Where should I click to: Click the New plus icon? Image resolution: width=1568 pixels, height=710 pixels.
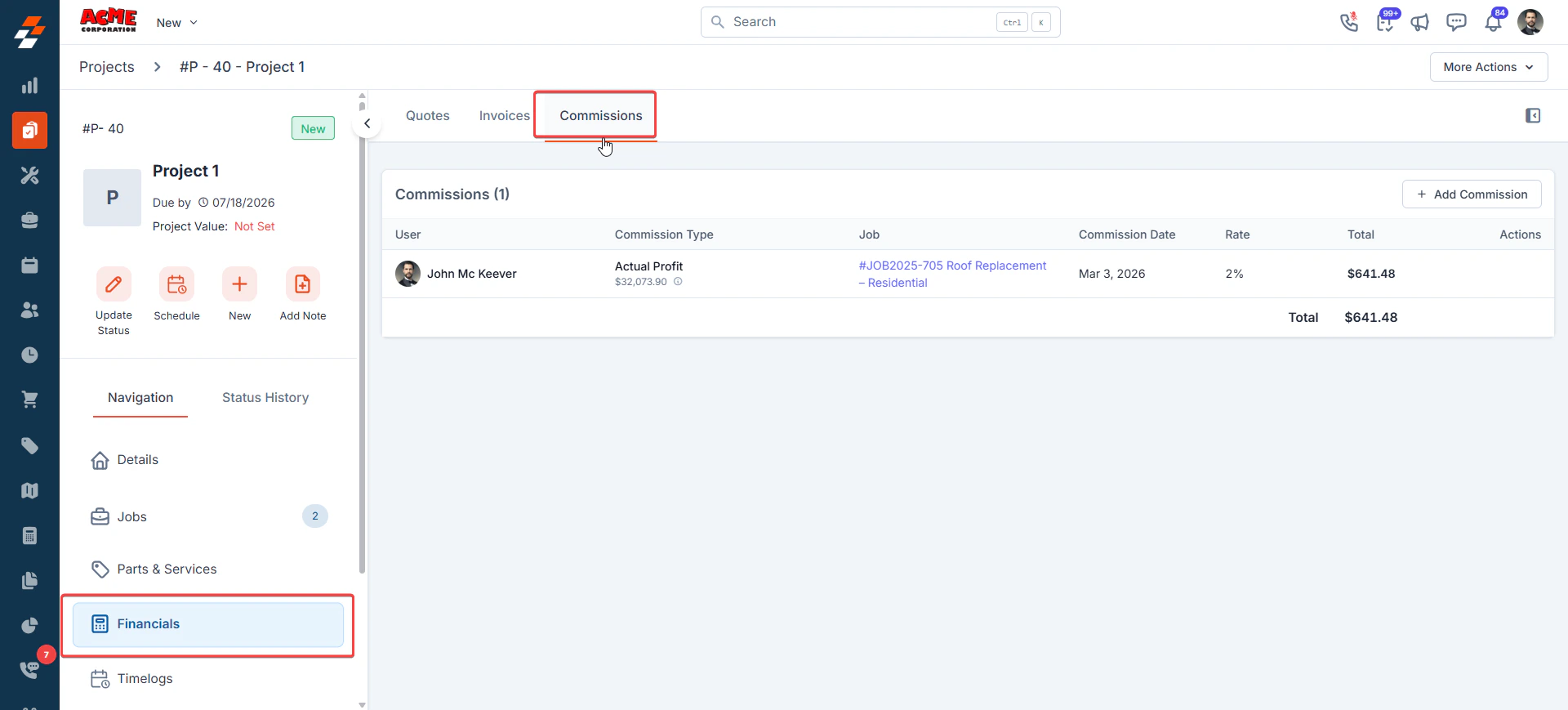click(x=239, y=284)
